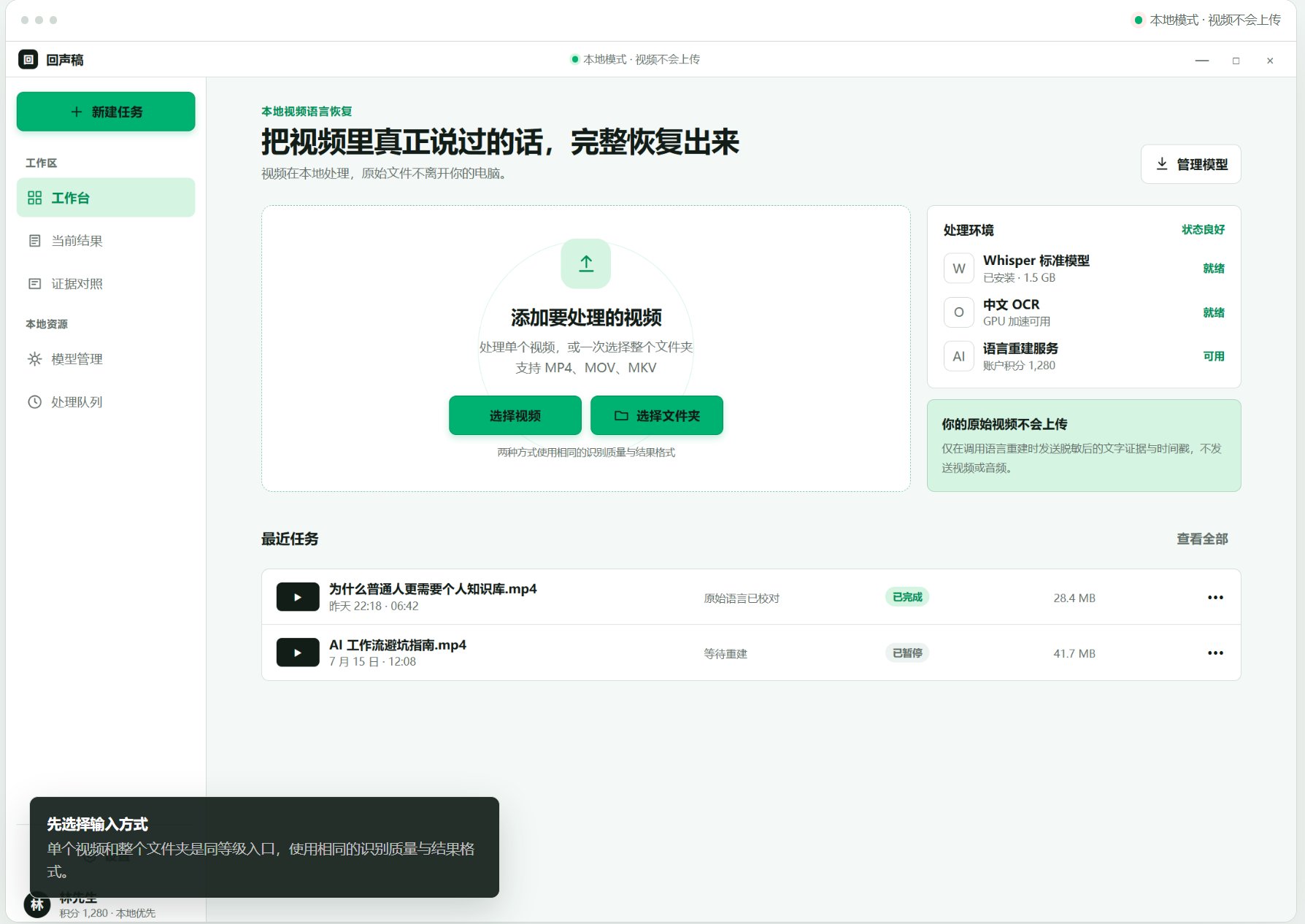This screenshot has height=924, width=1305.
Task: Click the 28.4 MB file size
Action: tap(1074, 598)
